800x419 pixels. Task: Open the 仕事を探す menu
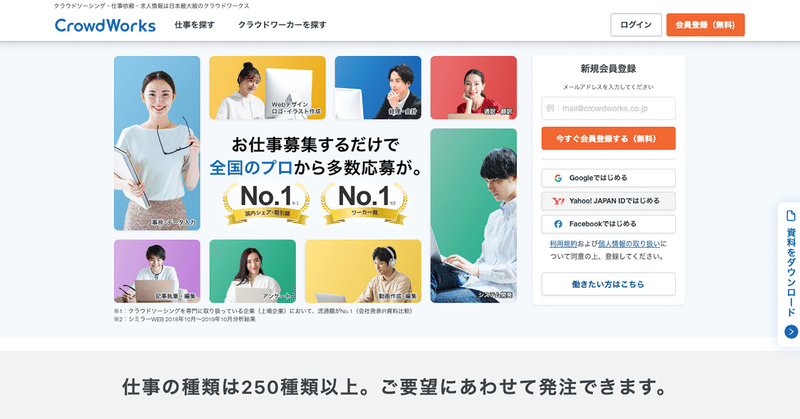pos(194,24)
